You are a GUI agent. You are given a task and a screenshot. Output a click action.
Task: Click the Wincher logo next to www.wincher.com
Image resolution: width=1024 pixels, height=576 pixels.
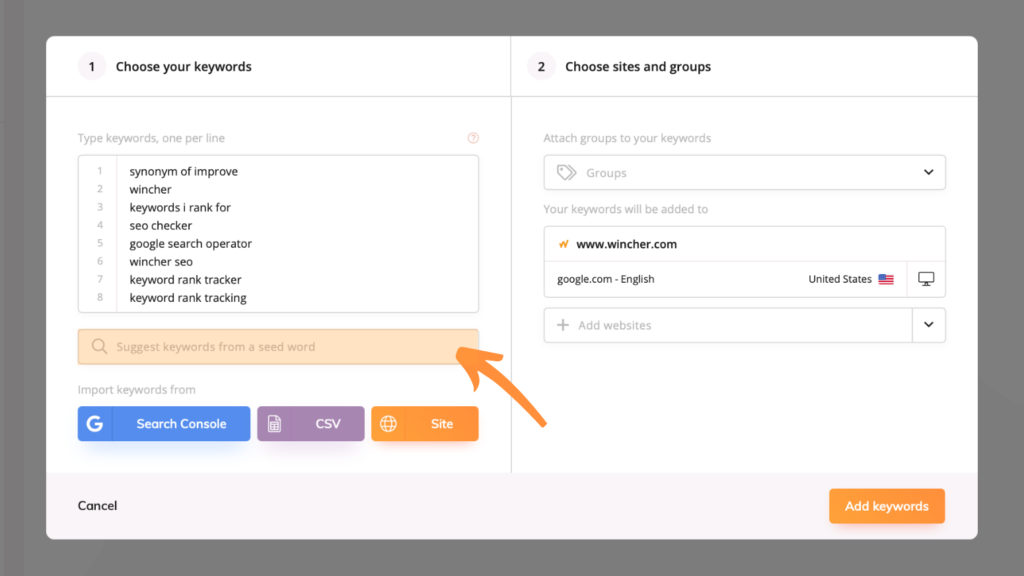click(564, 244)
